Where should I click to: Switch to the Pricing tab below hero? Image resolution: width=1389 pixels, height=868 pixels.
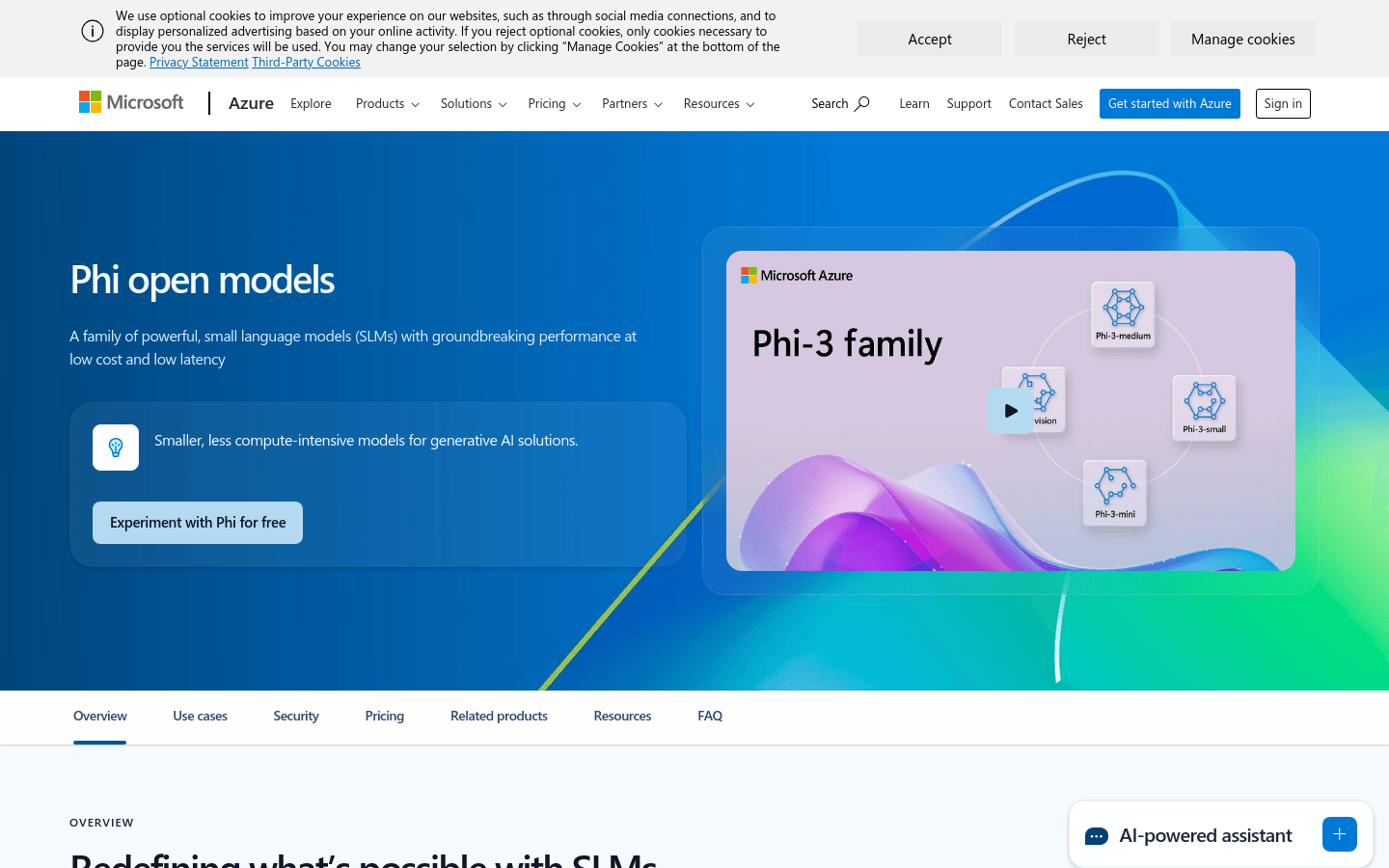[x=385, y=716]
